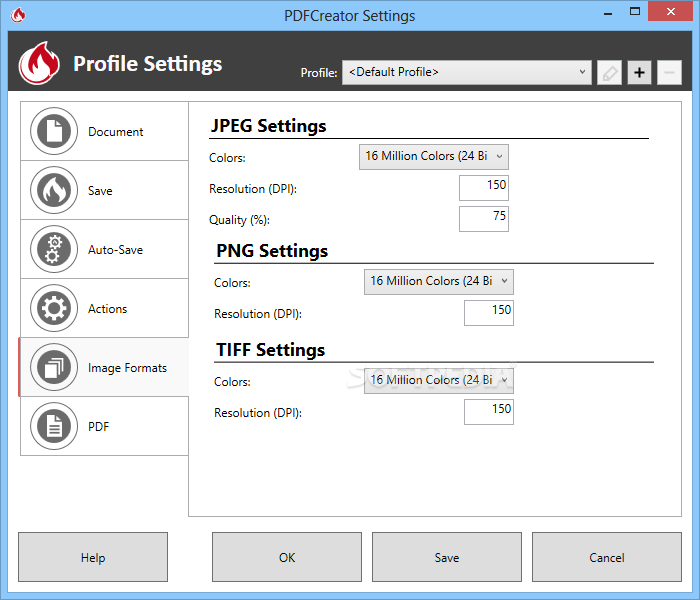Screen dimensions: 700x600
Task: Expand the JPEG Colors dropdown
Action: (434, 157)
